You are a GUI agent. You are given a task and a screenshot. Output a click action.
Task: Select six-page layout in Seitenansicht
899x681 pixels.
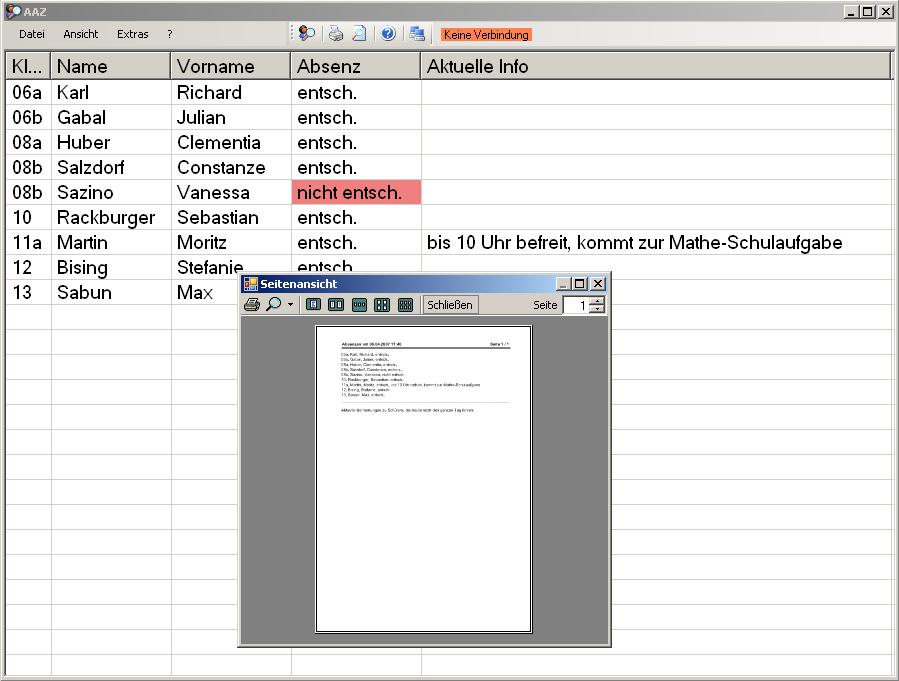click(x=405, y=305)
